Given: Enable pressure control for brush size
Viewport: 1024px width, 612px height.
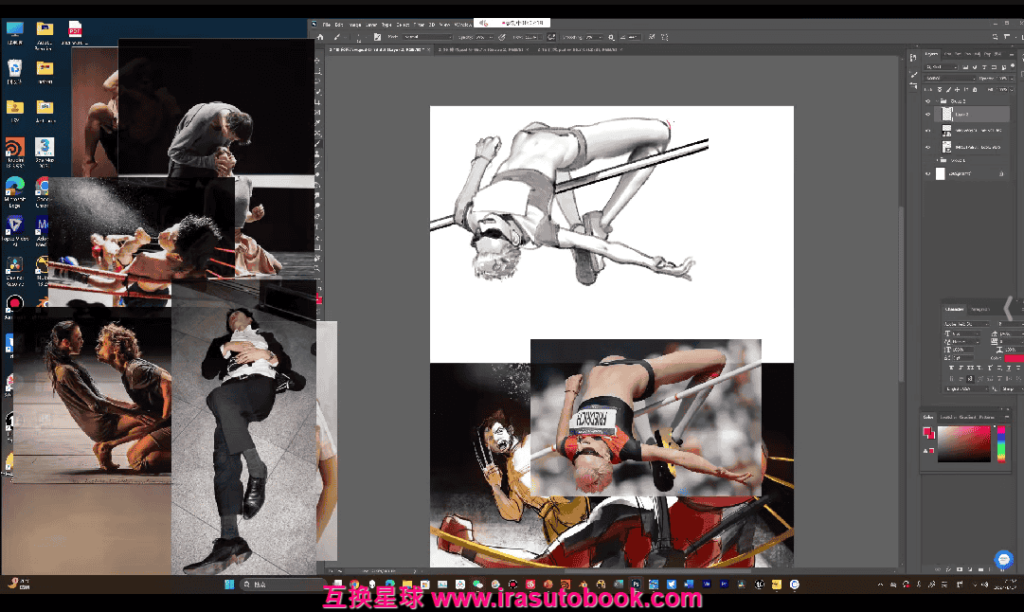Looking at the screenshot, I should pos(652,37).
